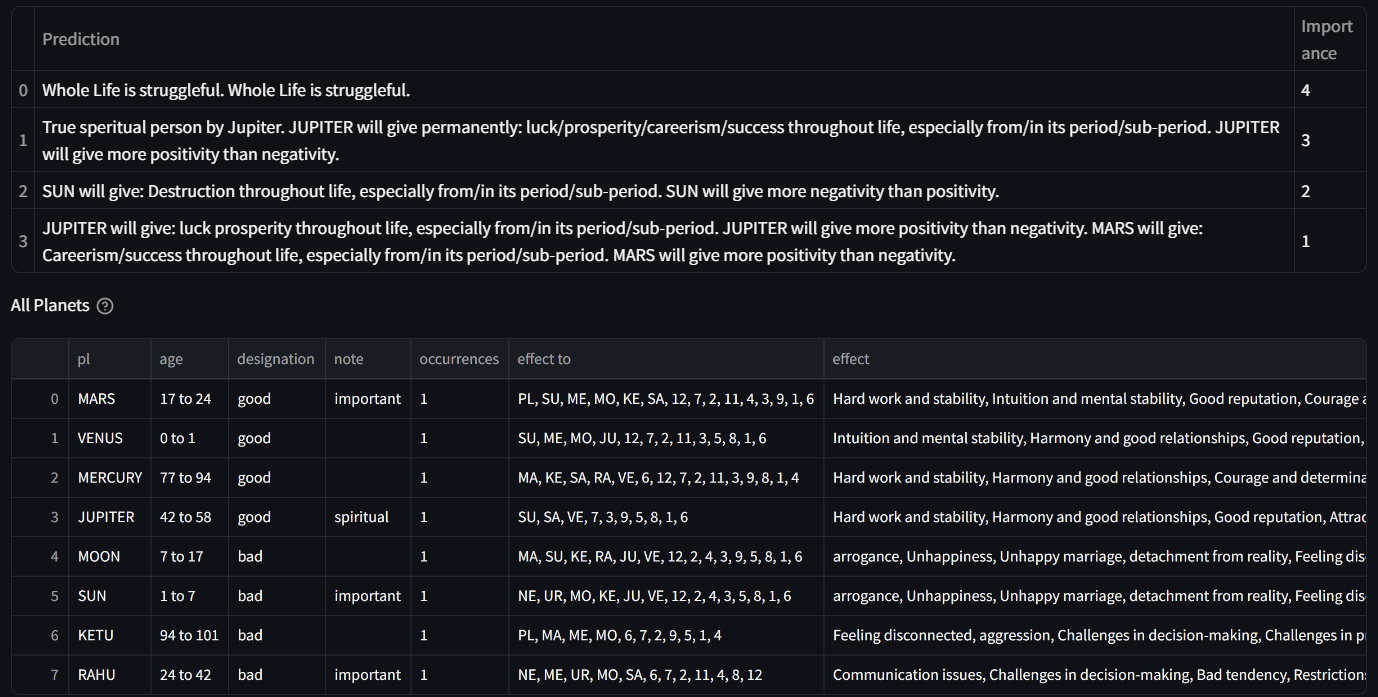Click the MOON 'bad' designation cell

pos(277,557)
